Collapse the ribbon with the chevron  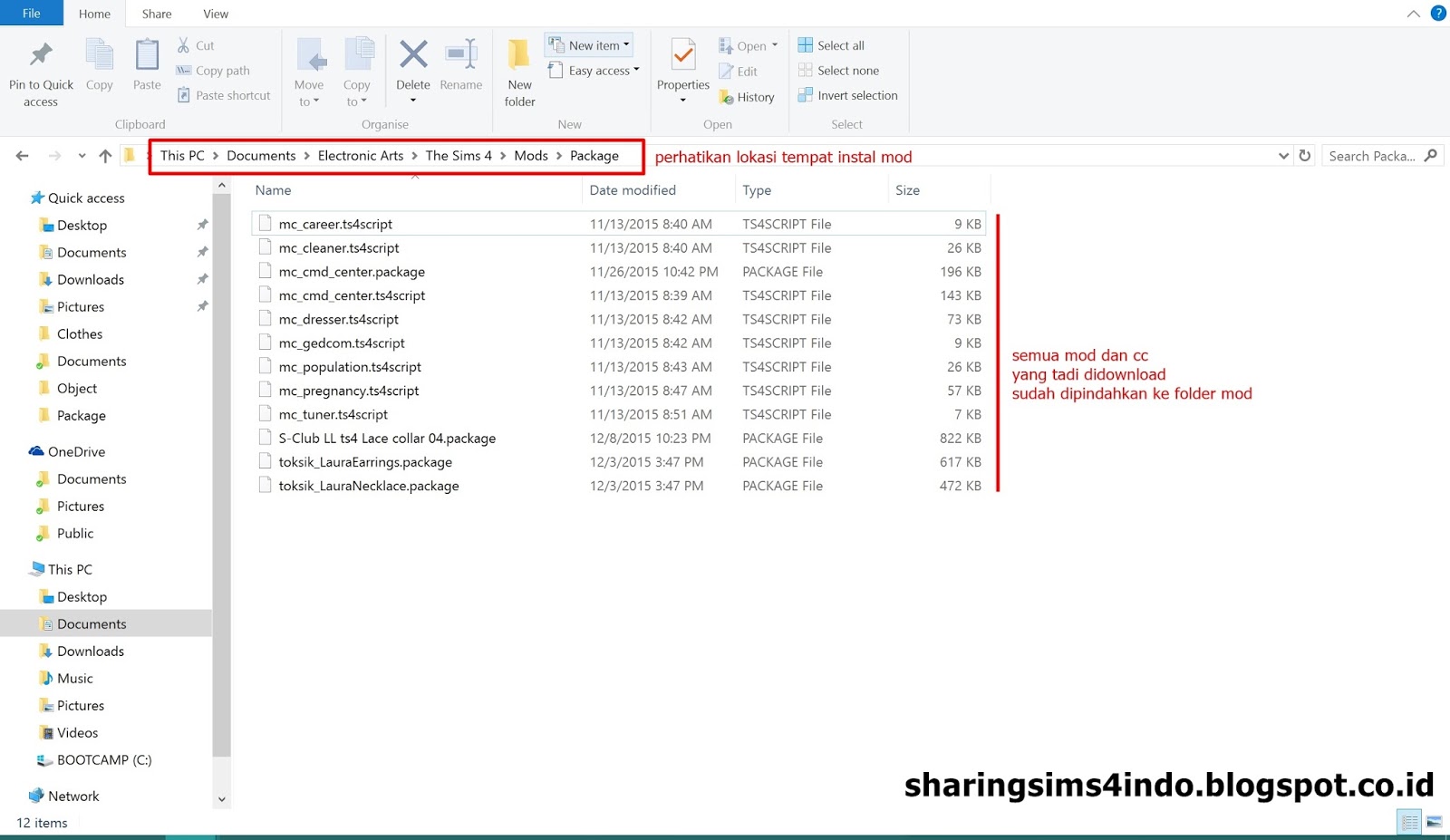click(1414, 14)
